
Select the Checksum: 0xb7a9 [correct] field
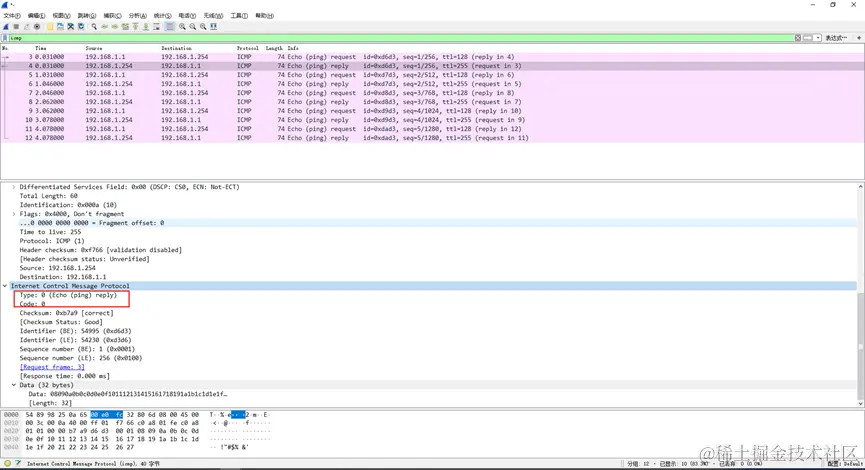click(x=66, y=313)
